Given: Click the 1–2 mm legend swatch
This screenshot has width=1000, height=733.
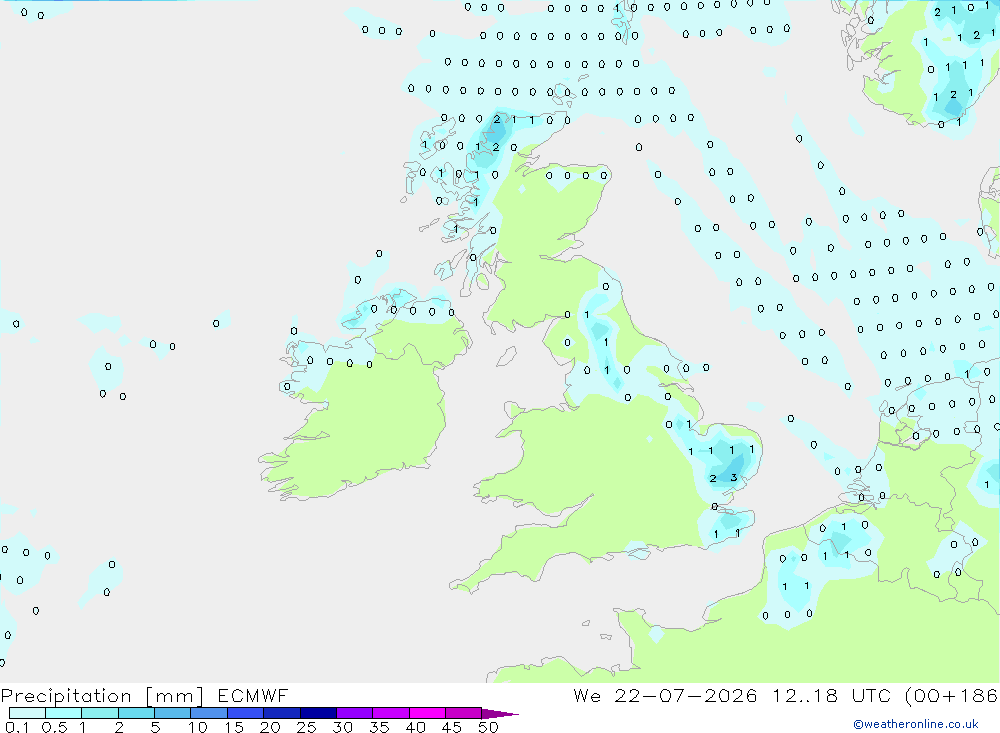Looking at the screenshot, I should click(100, 713).
